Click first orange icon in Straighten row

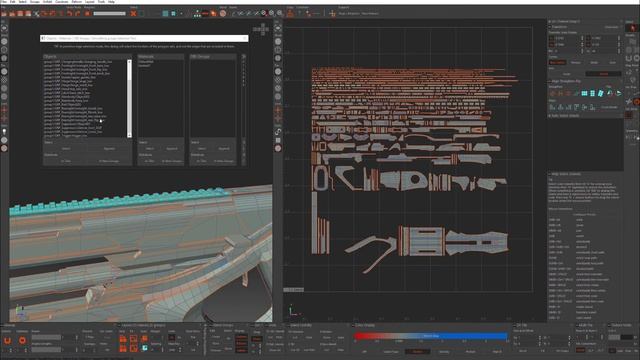[553, 93]
